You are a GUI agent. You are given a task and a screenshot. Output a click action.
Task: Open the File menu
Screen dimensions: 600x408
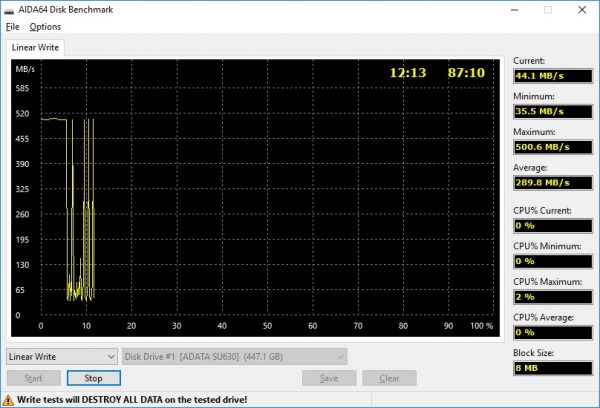point(13,27)
